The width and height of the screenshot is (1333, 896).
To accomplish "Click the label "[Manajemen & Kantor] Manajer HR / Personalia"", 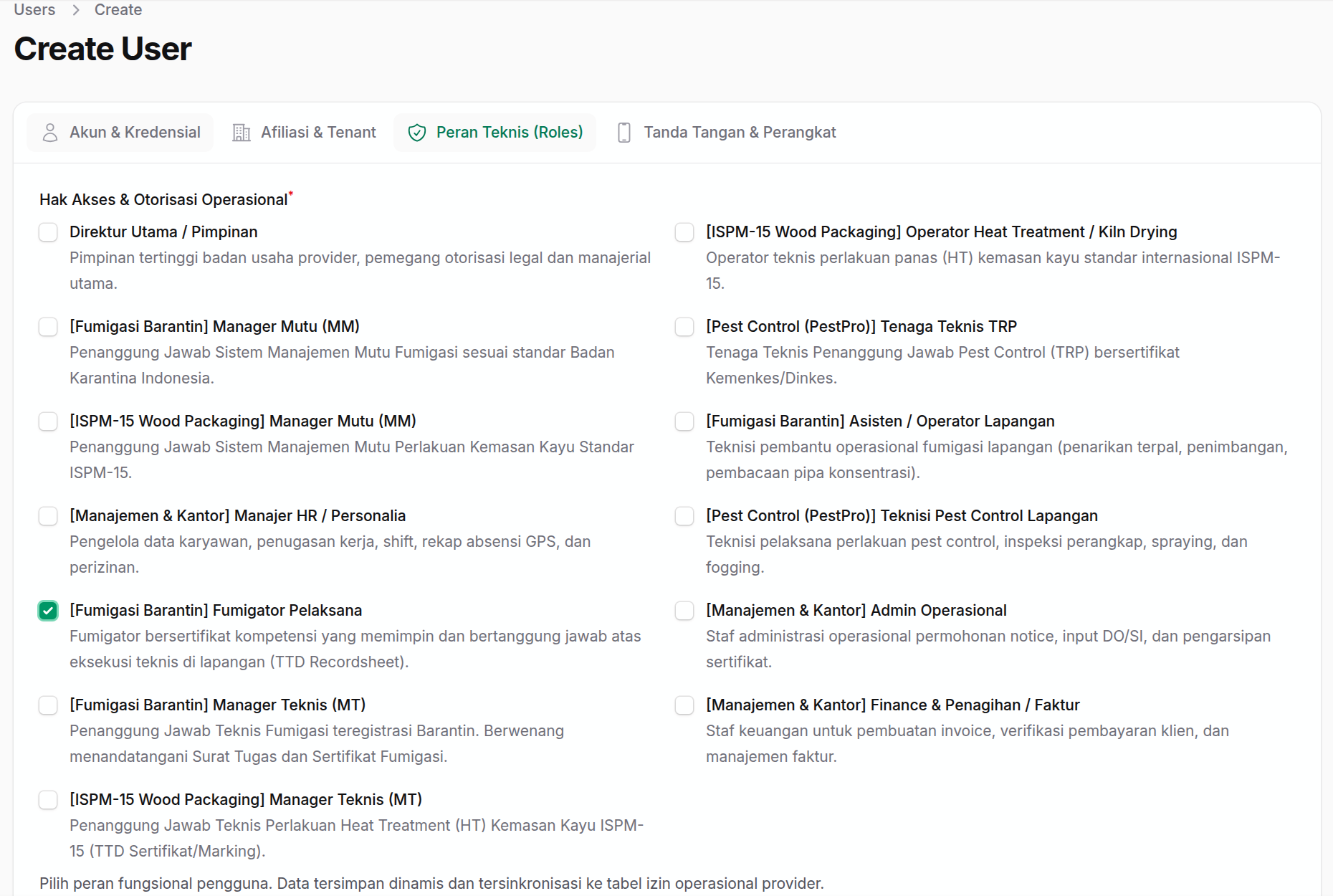I will (x=238, y=516).
